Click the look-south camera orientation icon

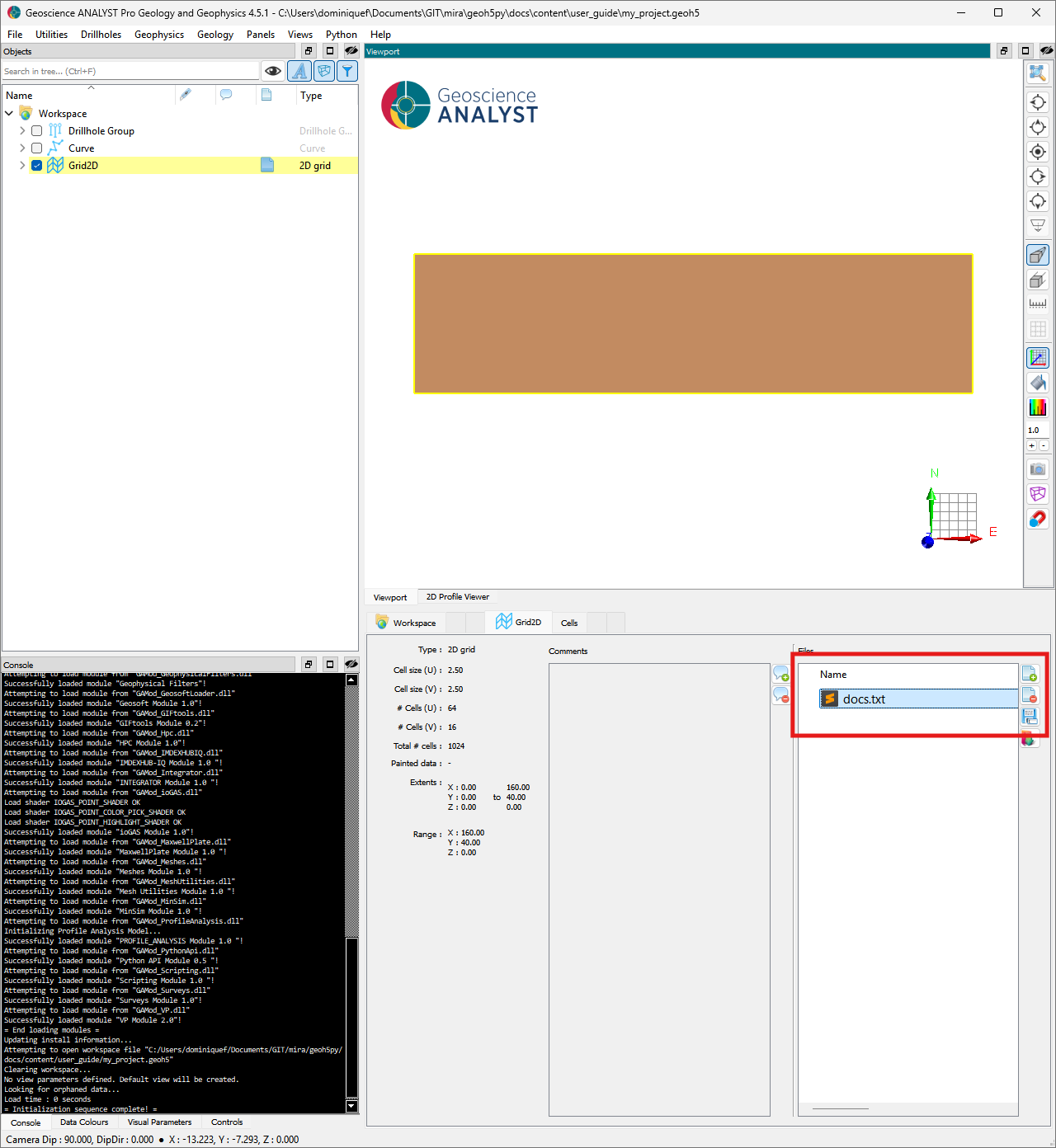pyautogui.click(x=1038, y=201)
